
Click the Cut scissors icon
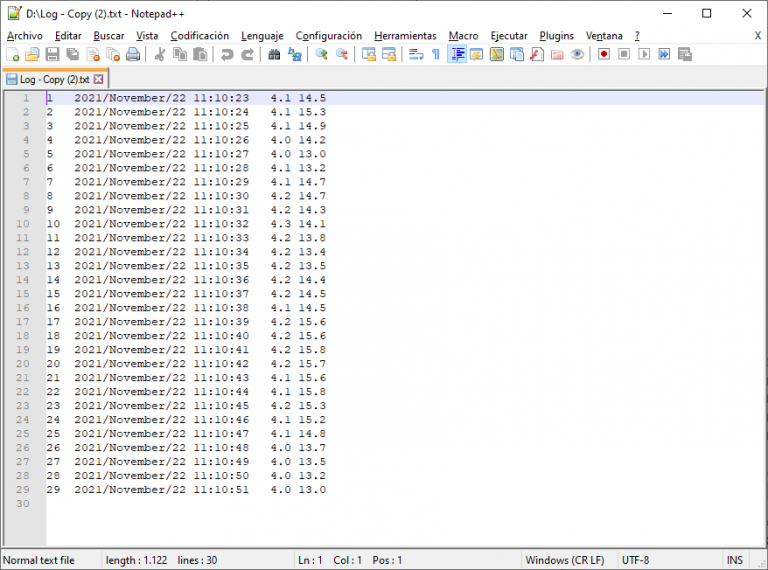tap(159, 54)
